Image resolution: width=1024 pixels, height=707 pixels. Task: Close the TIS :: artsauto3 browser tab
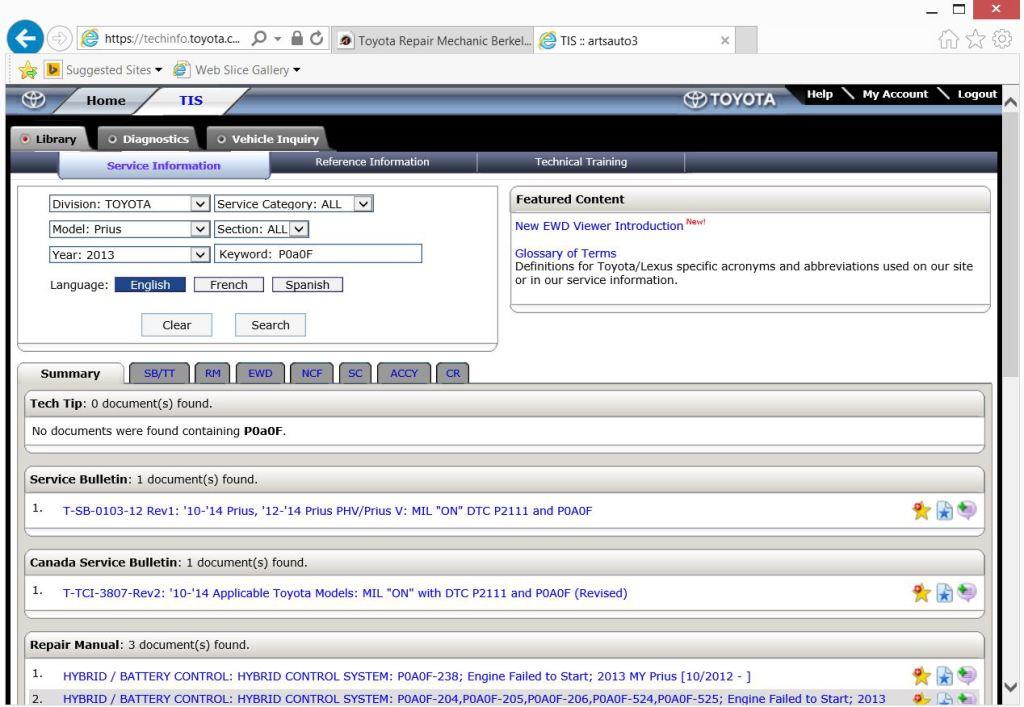pyautogui.click(x=725, y=40)
